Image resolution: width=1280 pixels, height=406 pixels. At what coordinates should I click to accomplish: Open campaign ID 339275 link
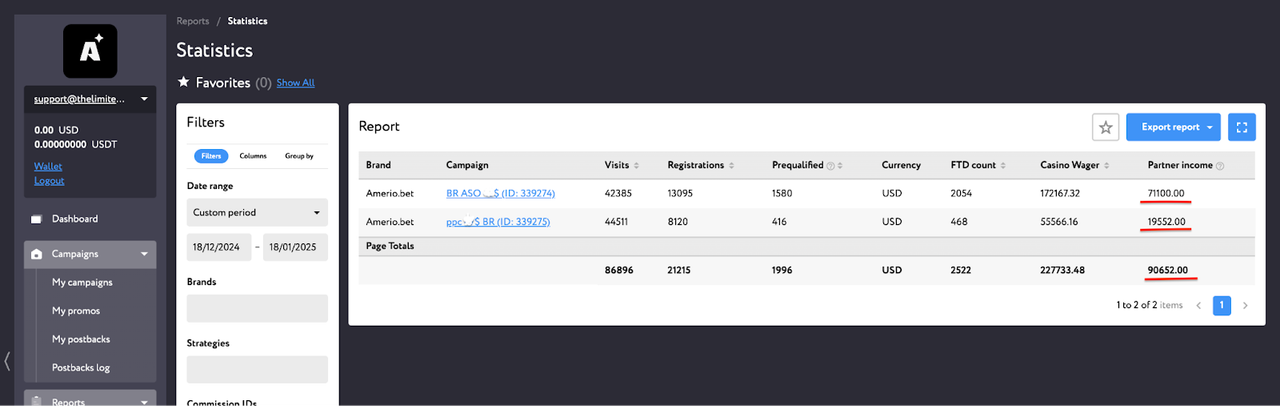pyautogui.click(x=498, y=221)
